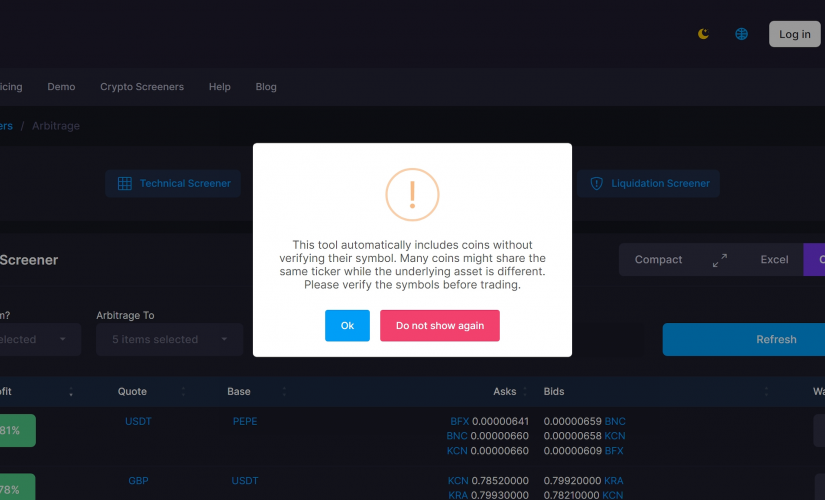
Task: Go to the Blog page
Action: (266, 87)
